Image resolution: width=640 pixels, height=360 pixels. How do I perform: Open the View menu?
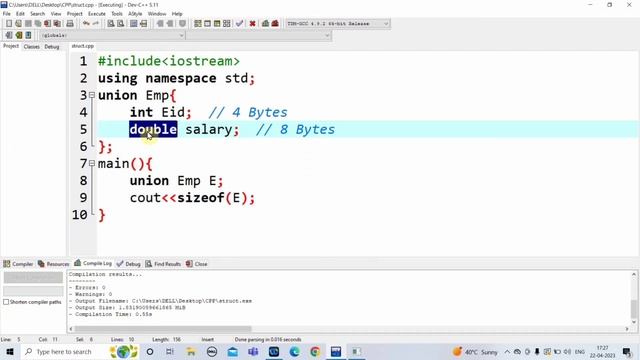(x=56, y=13)
